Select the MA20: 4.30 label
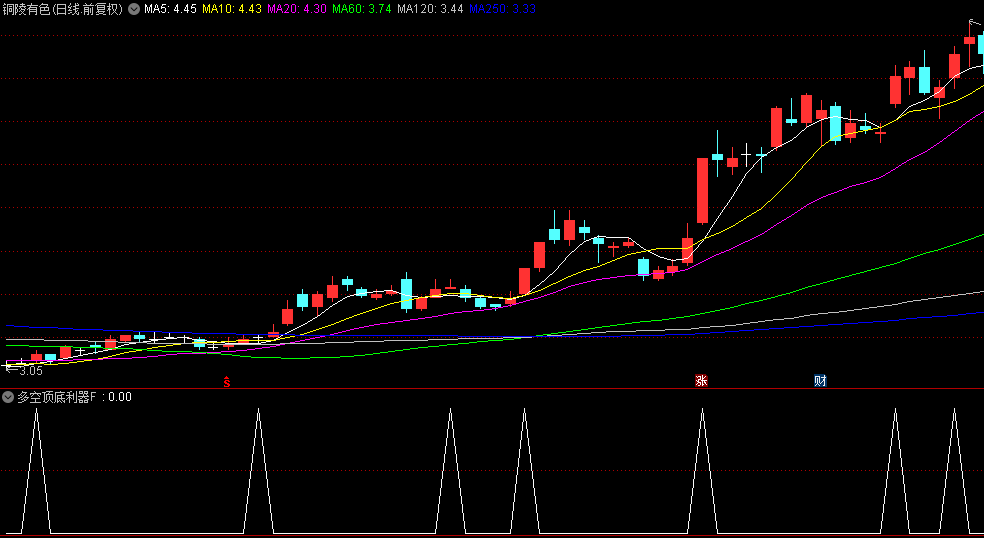 297,9
